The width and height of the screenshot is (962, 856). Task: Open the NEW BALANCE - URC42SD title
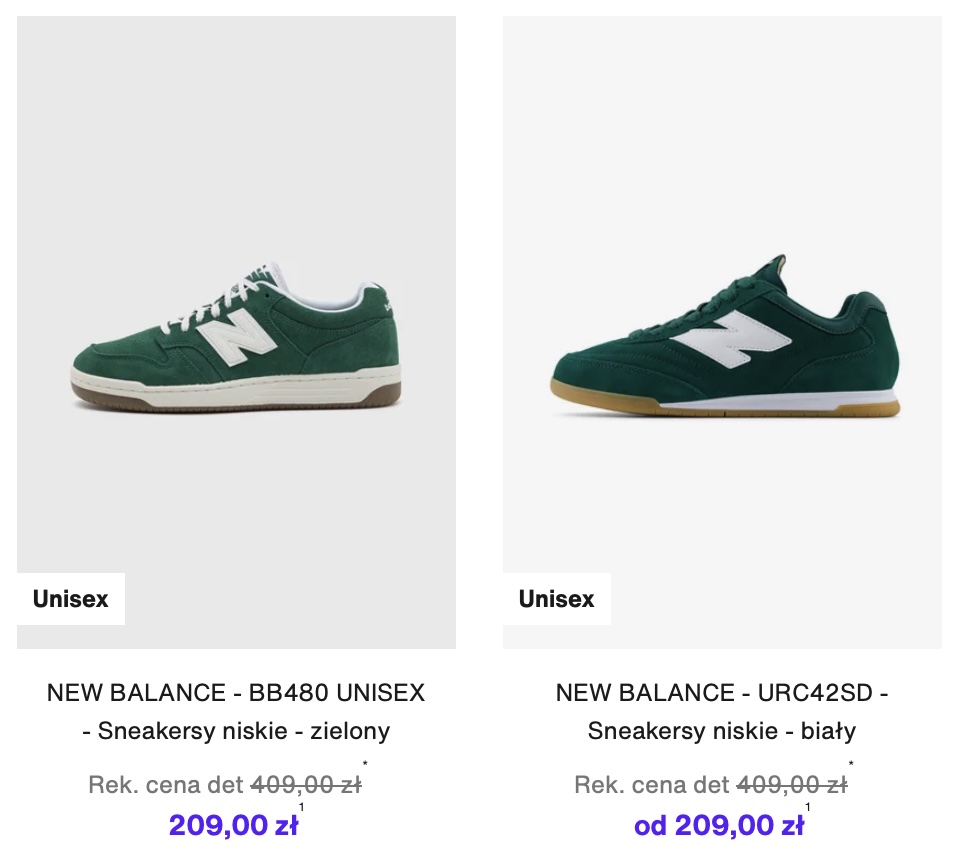click(x=722, y=693)
